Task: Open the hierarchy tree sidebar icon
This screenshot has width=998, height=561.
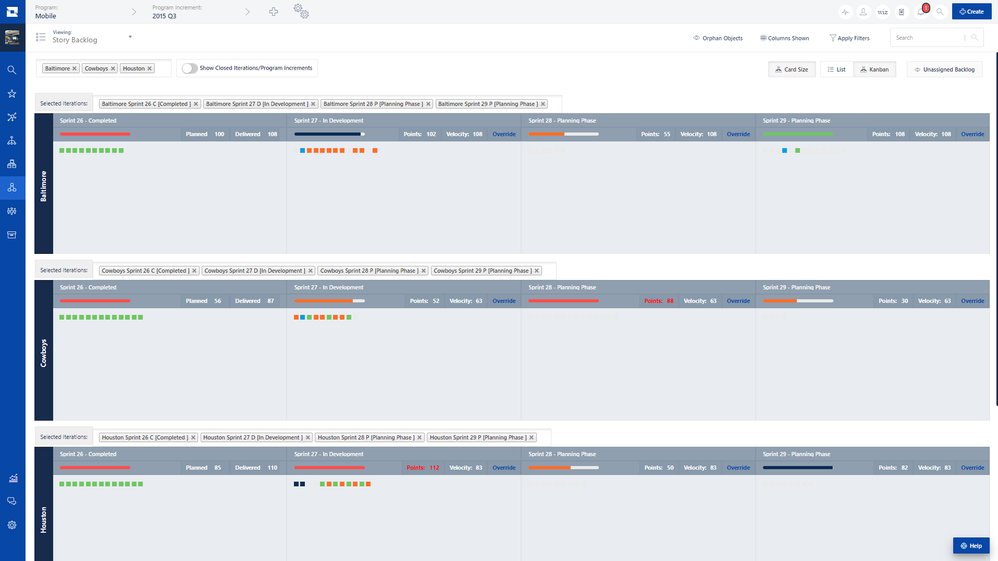Action: 12,141
